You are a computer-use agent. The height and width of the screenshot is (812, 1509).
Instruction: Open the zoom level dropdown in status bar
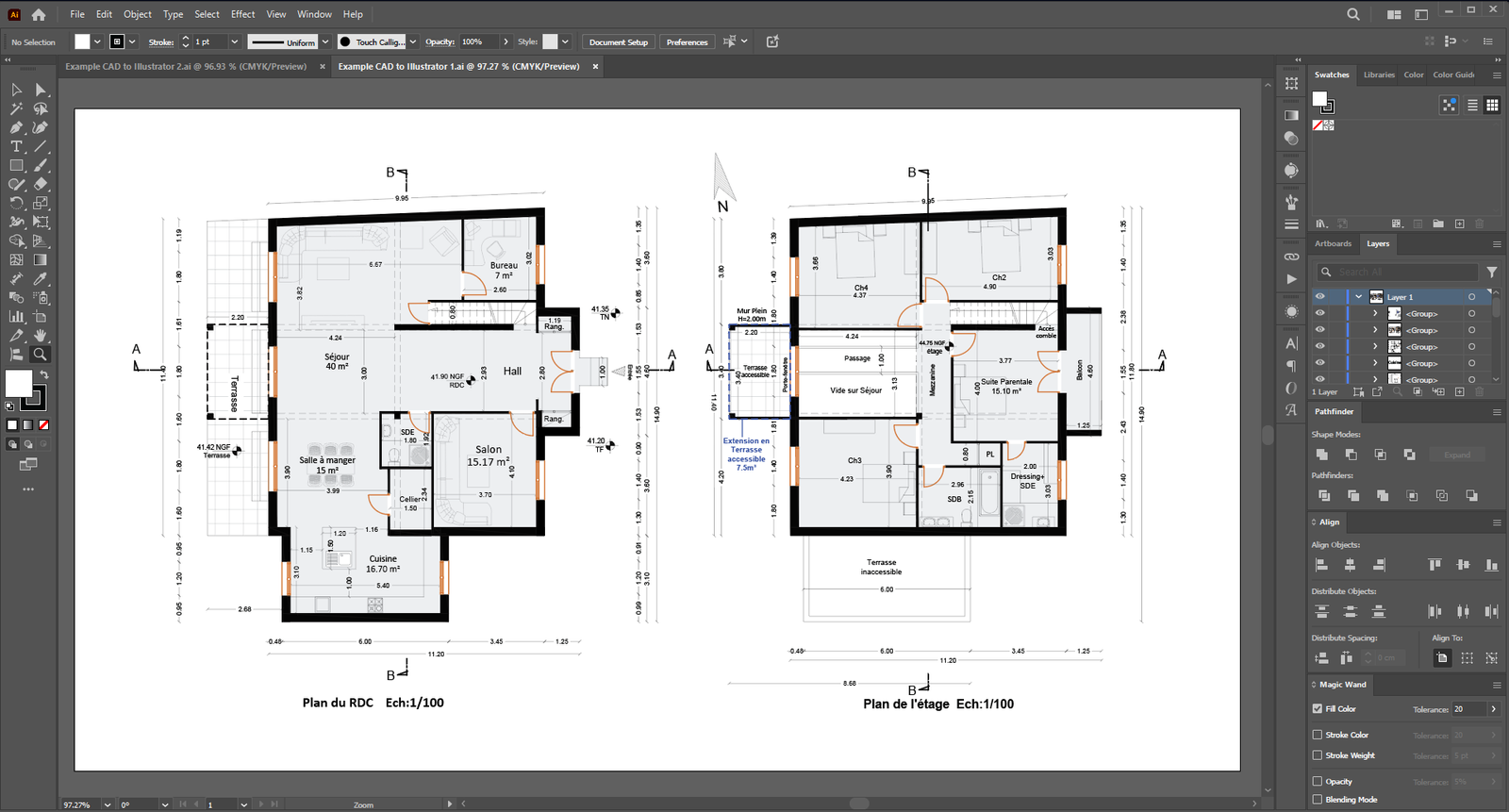coord(108,804)
